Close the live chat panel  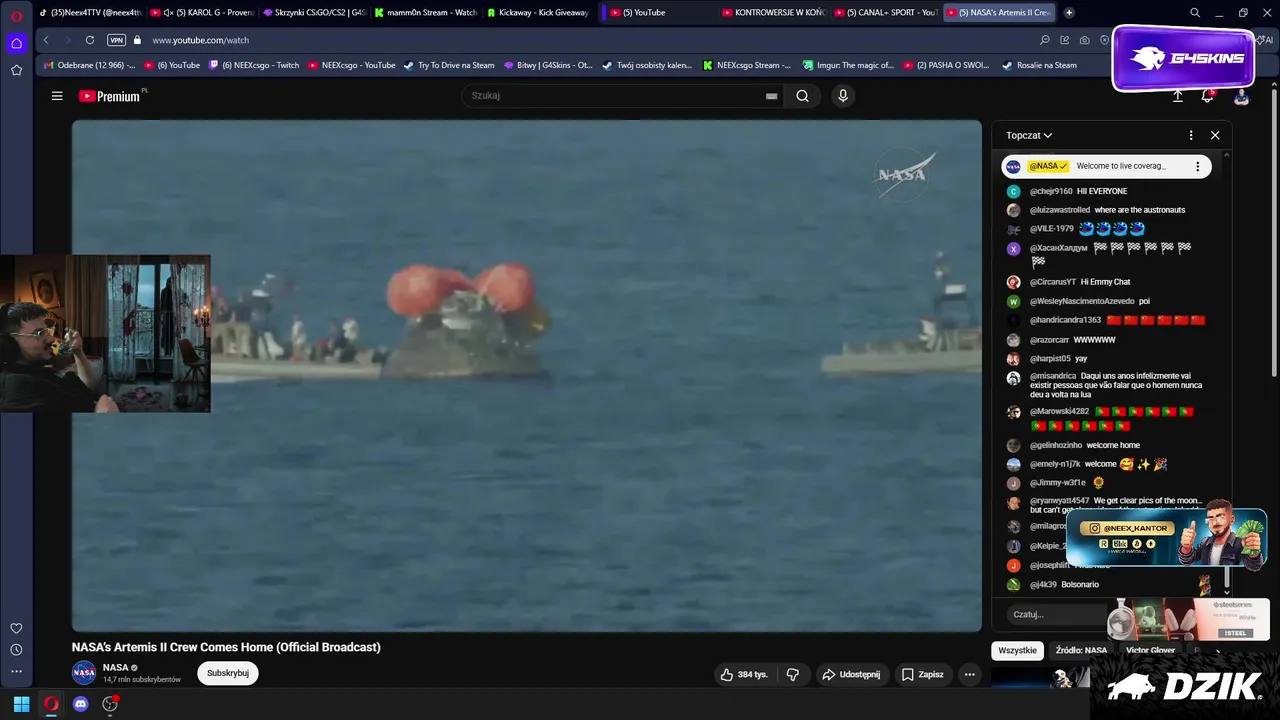coord(1215,135)
